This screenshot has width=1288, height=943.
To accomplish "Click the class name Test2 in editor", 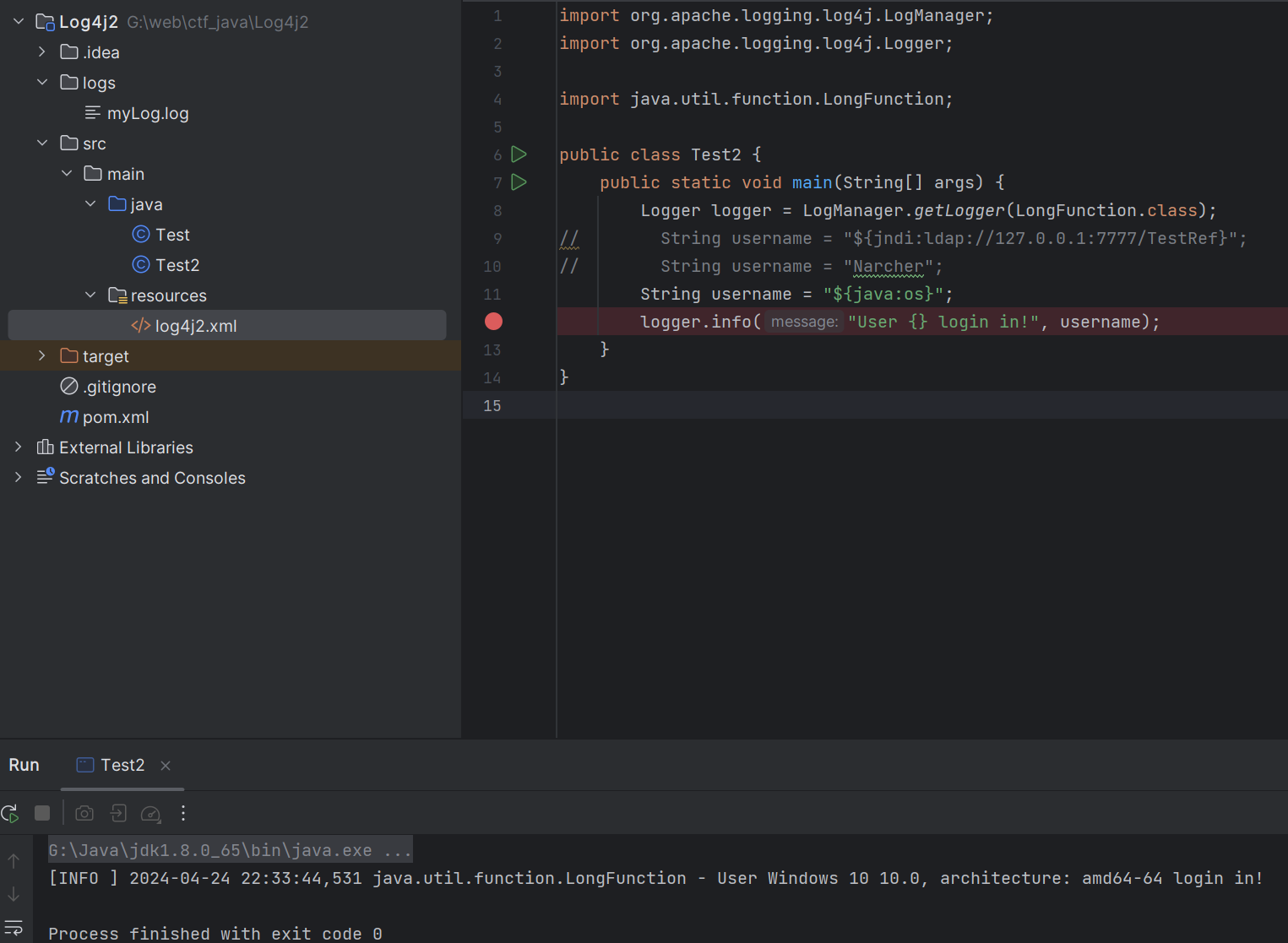I will [716, 154].
